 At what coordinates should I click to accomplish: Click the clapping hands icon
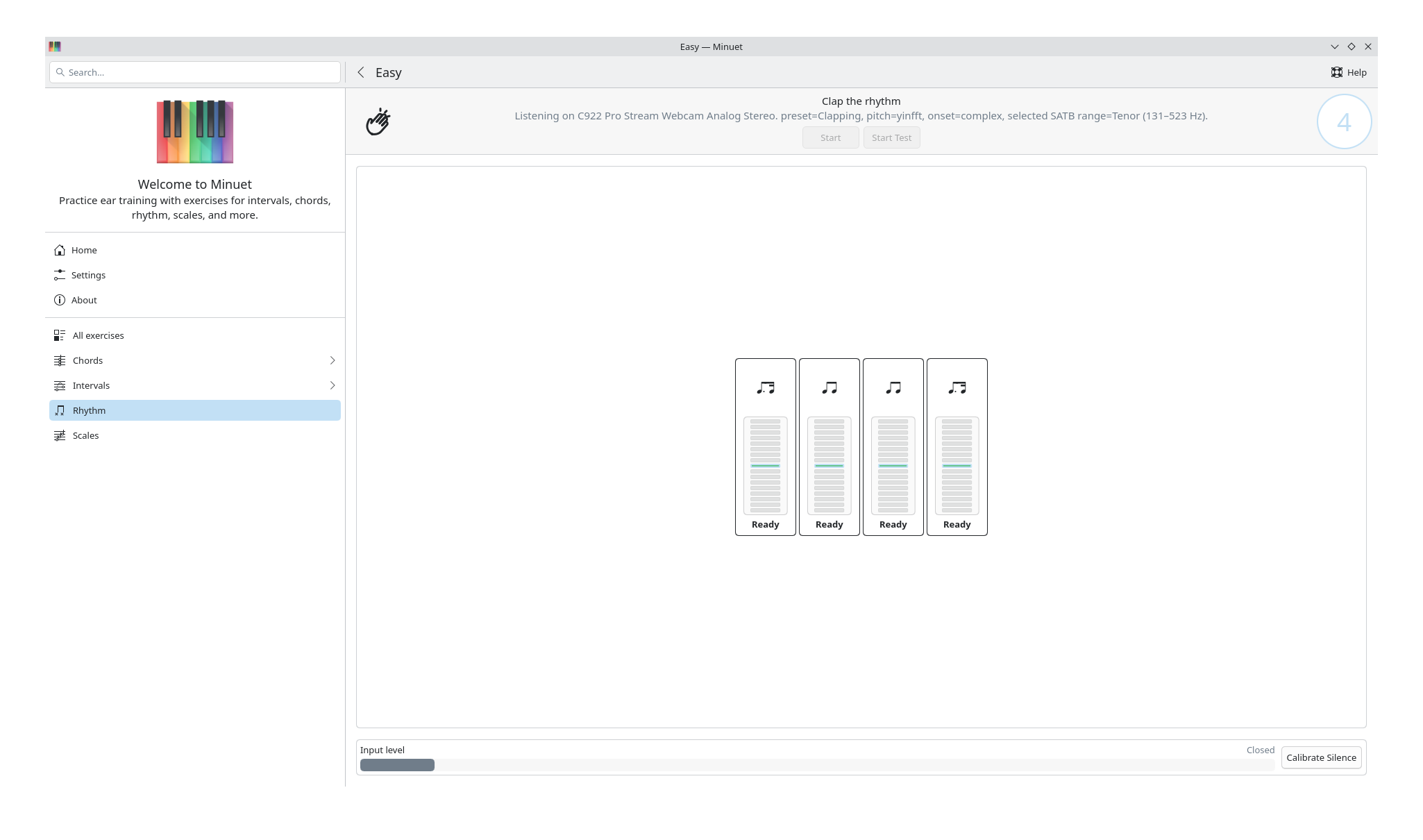[378, 121]
